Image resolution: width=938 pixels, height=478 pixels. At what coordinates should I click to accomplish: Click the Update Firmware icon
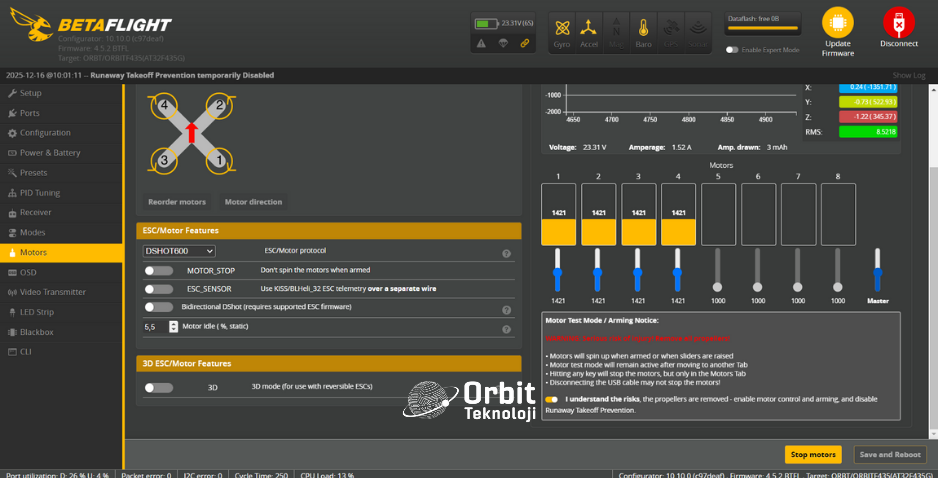[x=837, y=24]
